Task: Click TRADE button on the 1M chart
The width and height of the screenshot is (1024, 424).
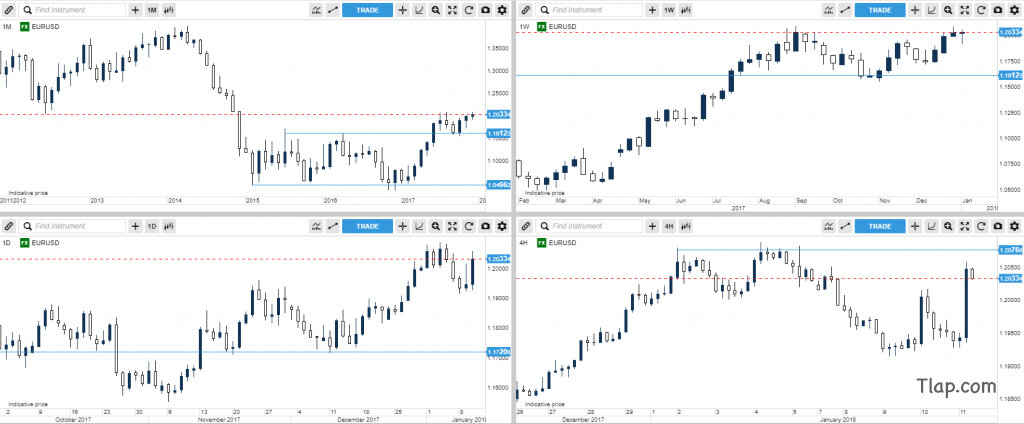Action: pos(368,10)
